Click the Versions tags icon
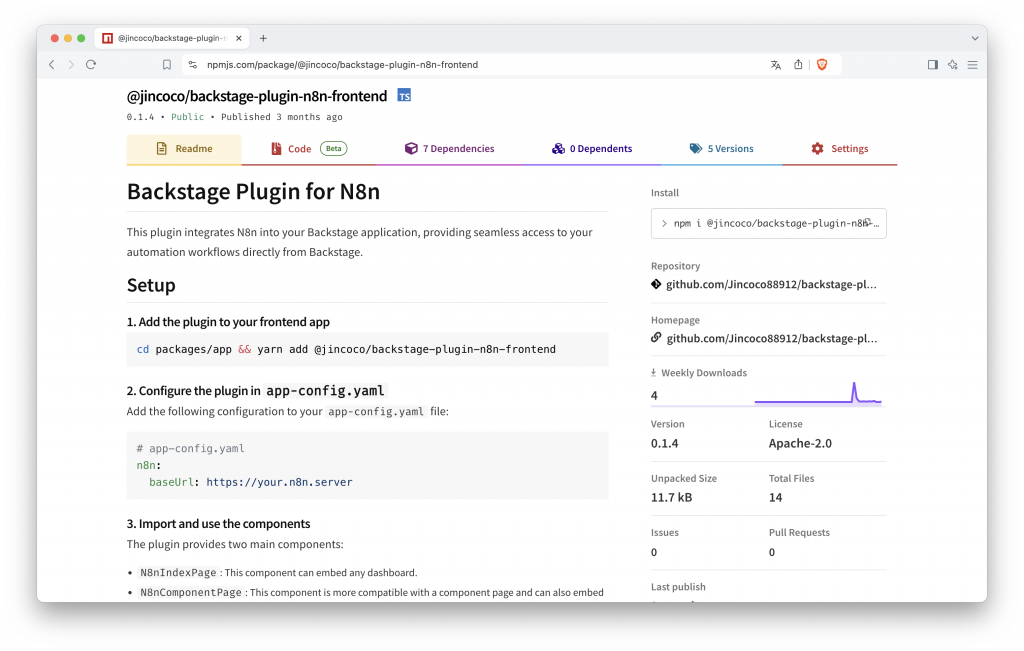Image resolution: width=1024 pixels, height=651 pixels. click(696, 148)
